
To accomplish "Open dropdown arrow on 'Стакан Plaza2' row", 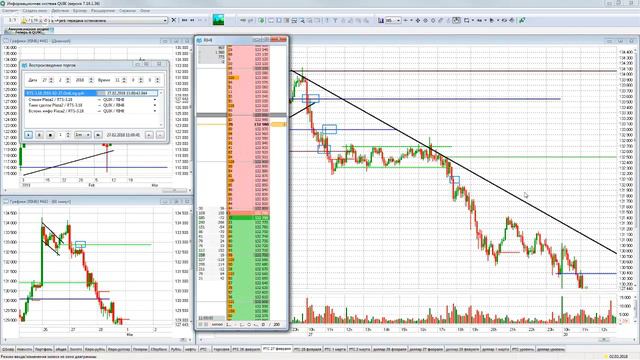I will [155, 100].
